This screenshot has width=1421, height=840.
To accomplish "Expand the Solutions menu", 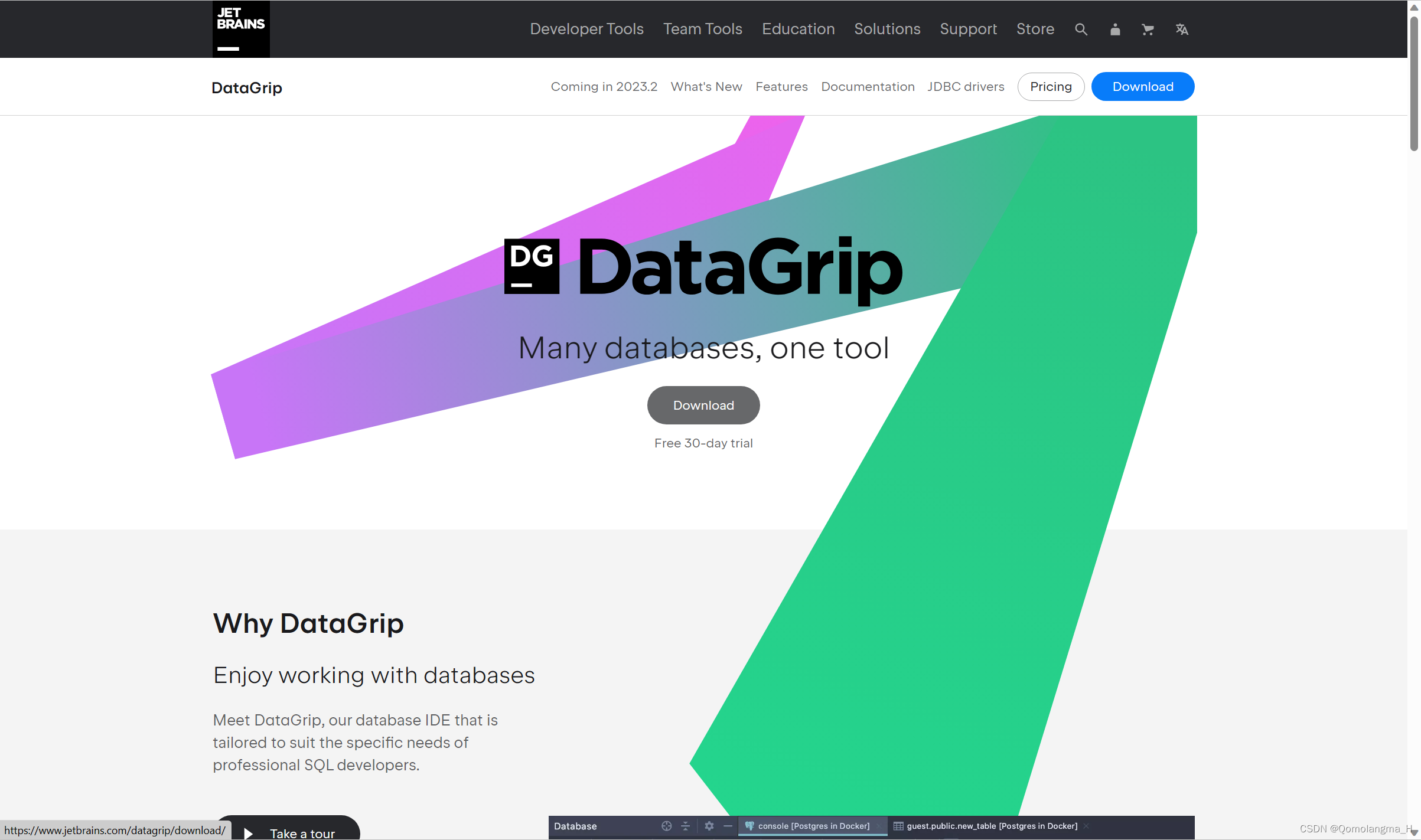I will tap(887, 29).
